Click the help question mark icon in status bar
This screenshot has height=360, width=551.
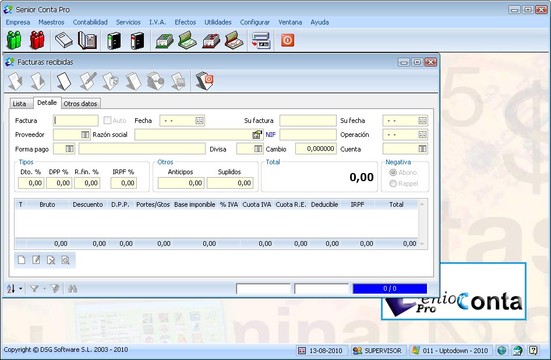533,350
